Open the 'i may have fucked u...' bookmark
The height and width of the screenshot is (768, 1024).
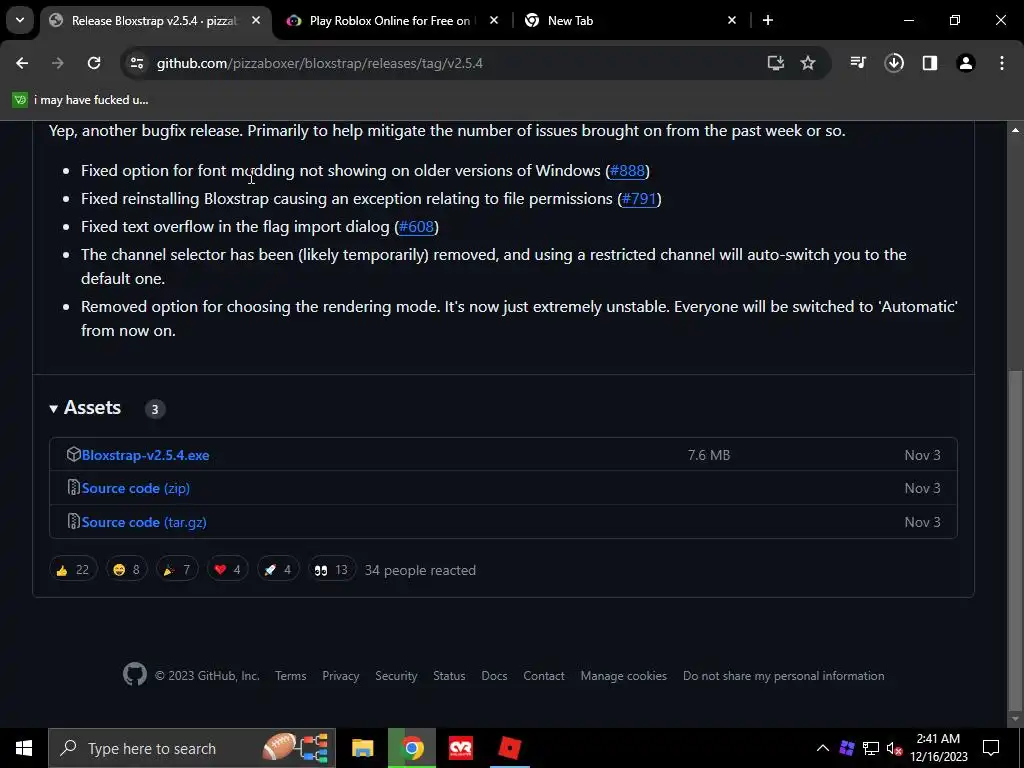[80, 100]
